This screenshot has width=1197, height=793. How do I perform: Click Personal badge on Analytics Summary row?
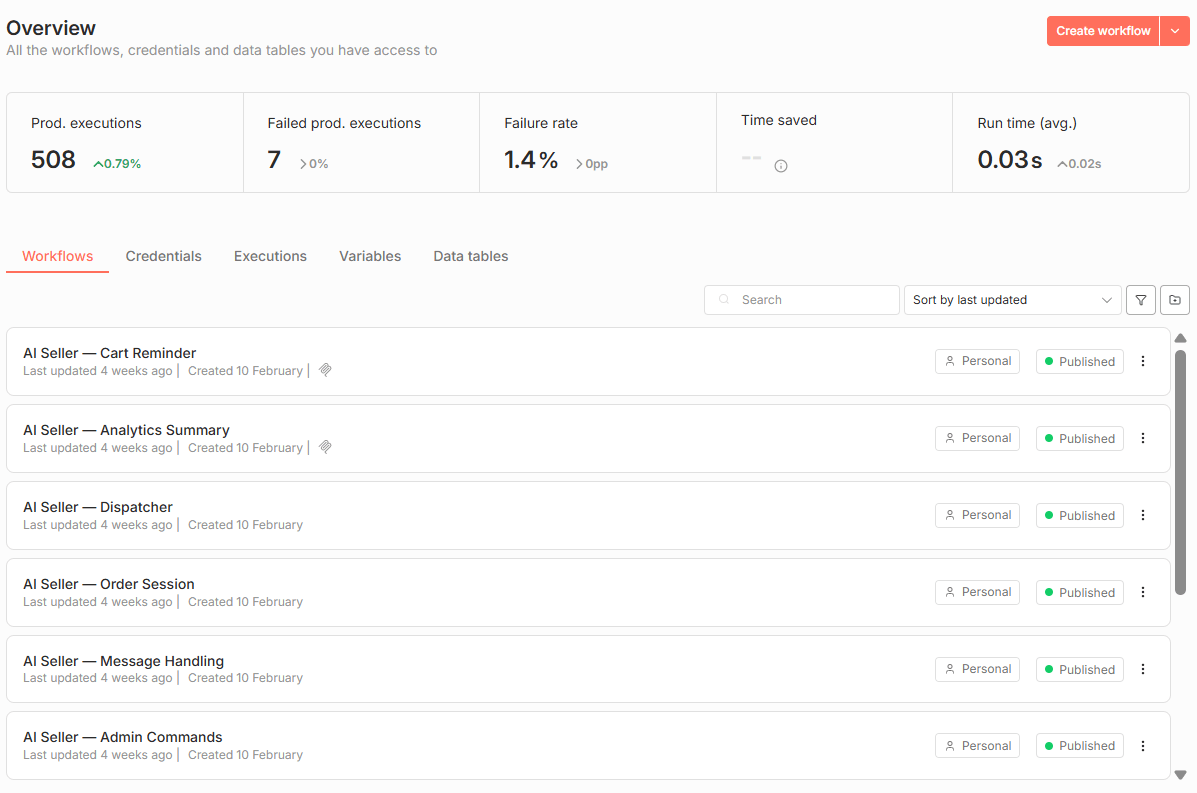coord(977,438)
